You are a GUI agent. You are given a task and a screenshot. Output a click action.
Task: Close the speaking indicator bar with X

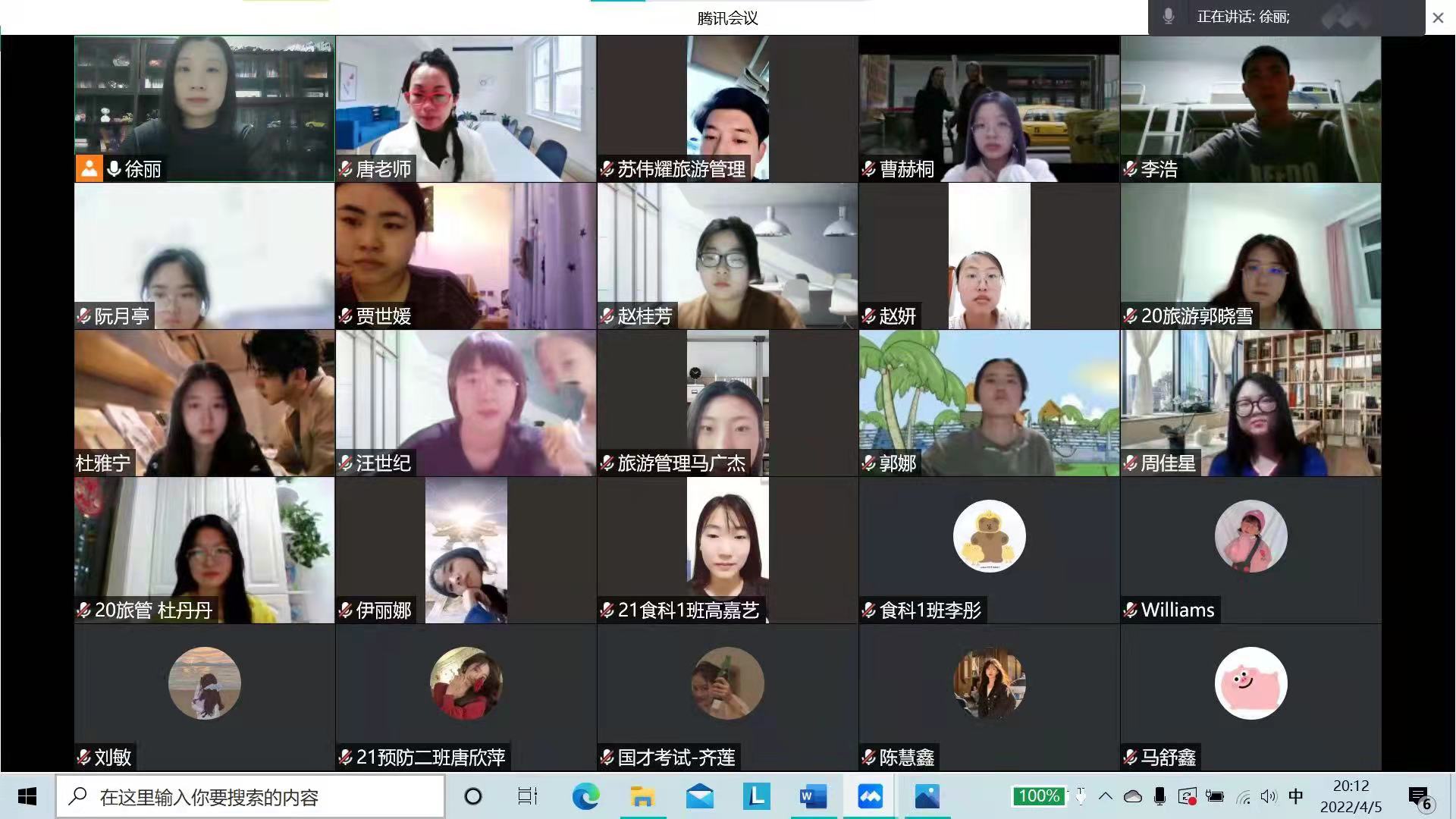pyautogui.click(x=1438, y=17)
